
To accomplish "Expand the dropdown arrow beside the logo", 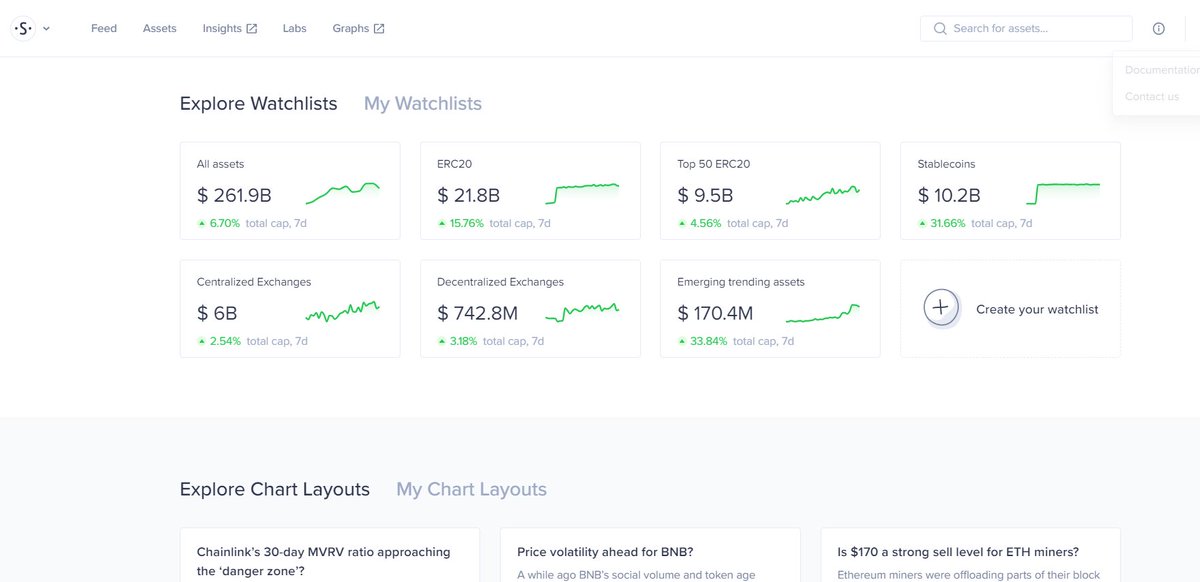I will (46, 29).
